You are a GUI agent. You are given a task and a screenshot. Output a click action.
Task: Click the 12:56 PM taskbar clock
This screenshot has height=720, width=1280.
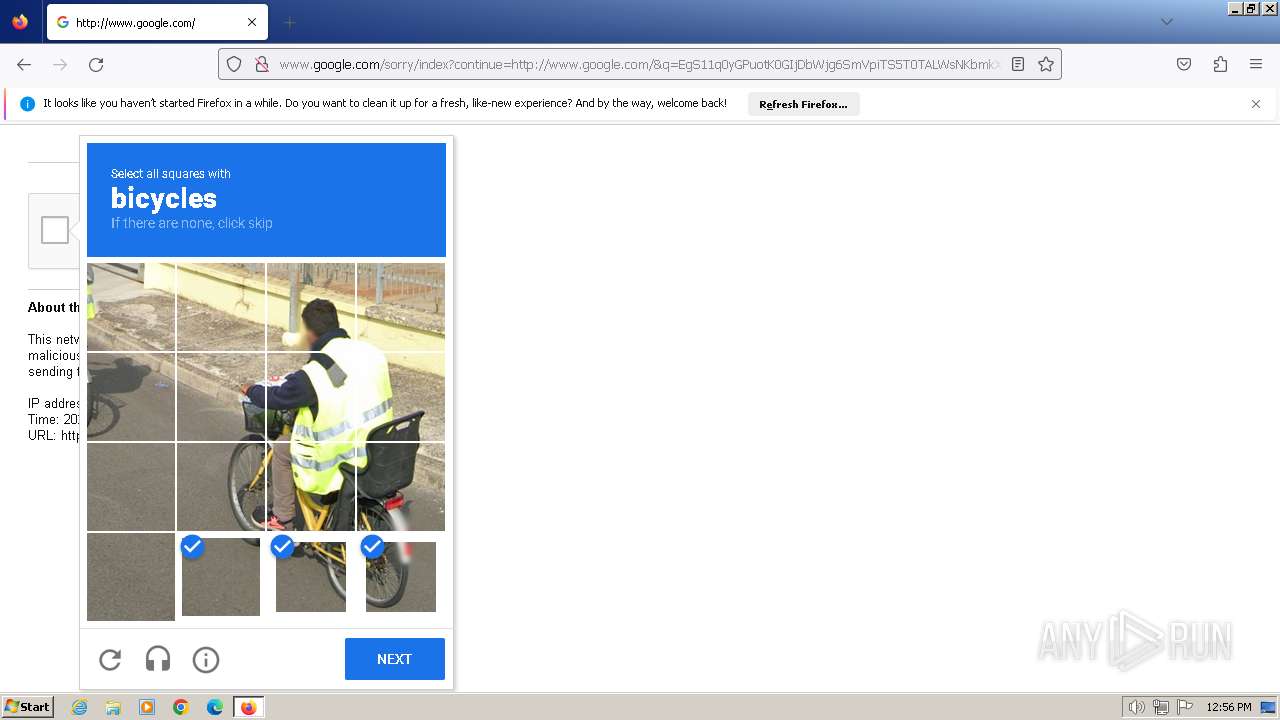point(1229,707)
